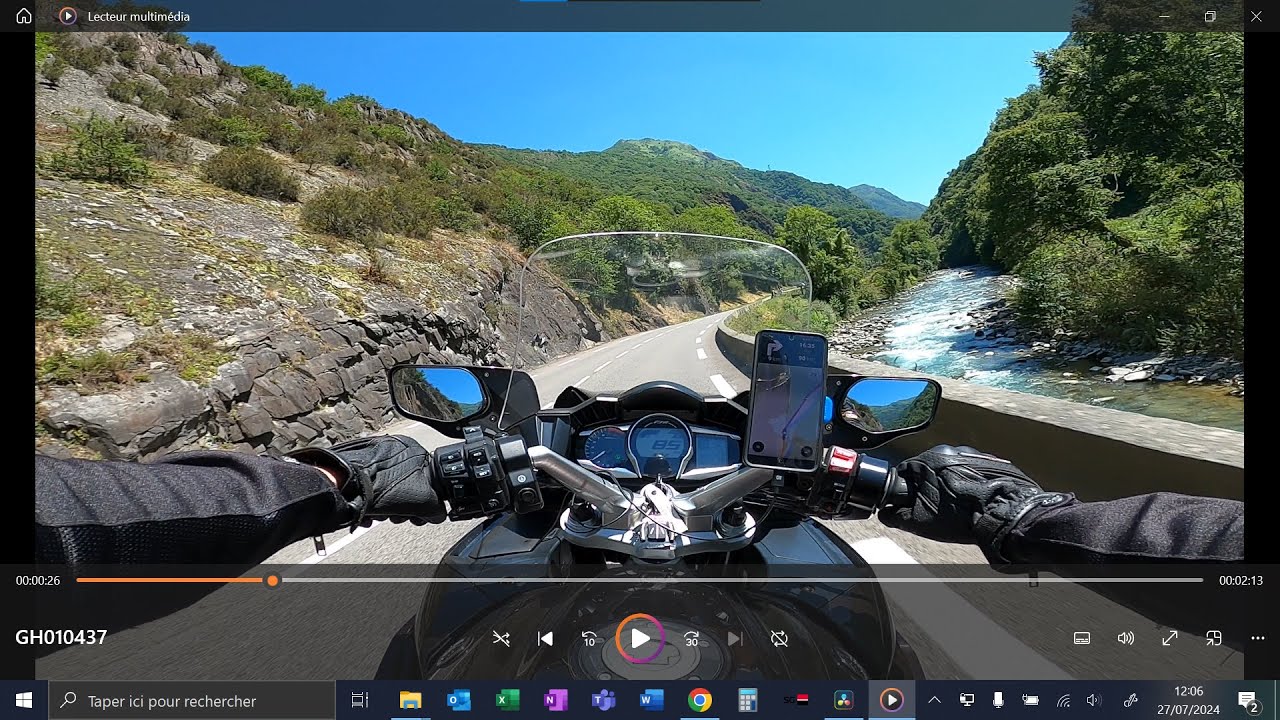This screenshot has width=1280, height=720.
Task: Click the taskbar search box
Action: click(x=192, y=700)
